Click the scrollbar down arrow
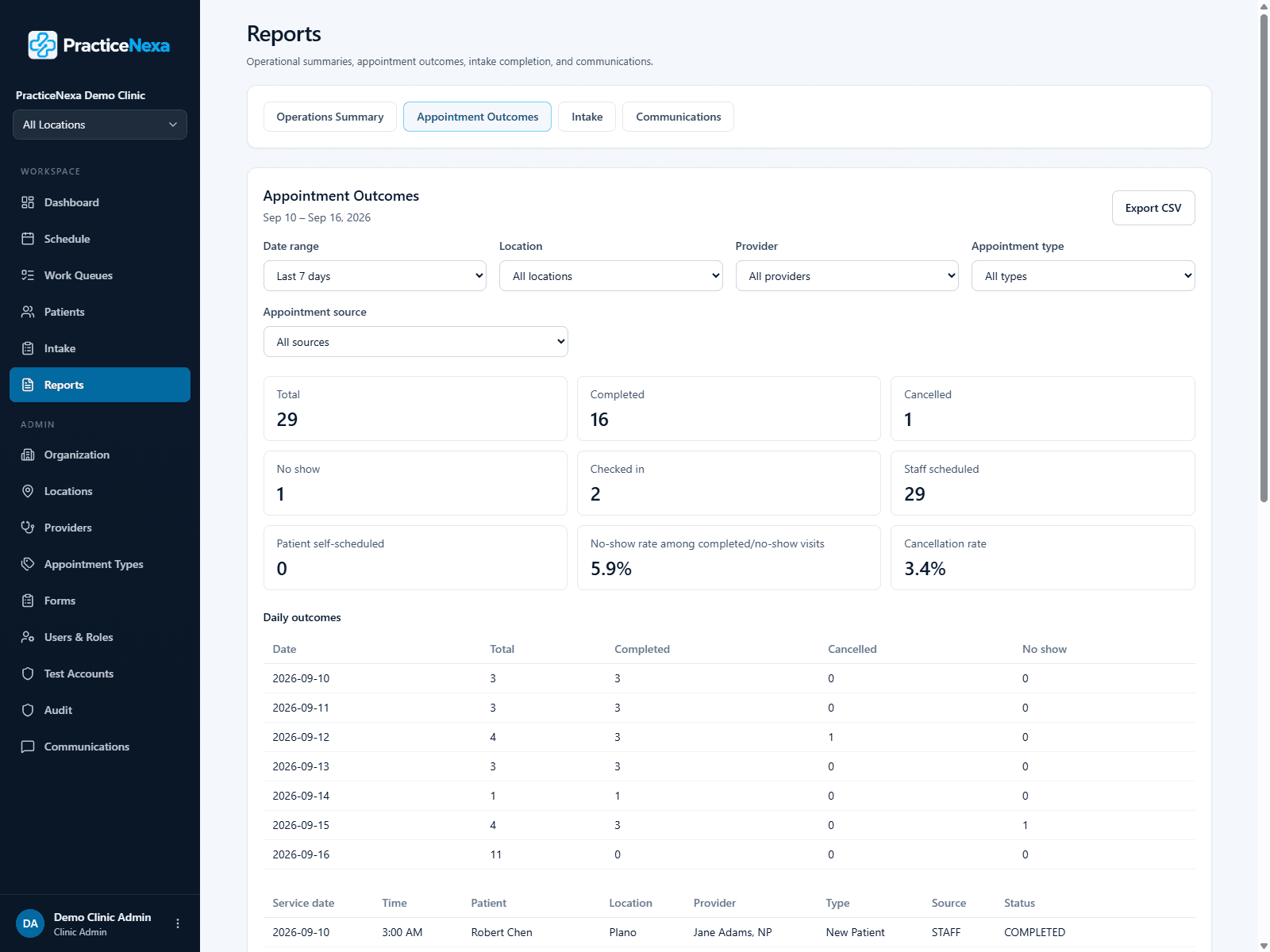Viewport: 1270px width, 952px height. click(x=1264, y=946)
